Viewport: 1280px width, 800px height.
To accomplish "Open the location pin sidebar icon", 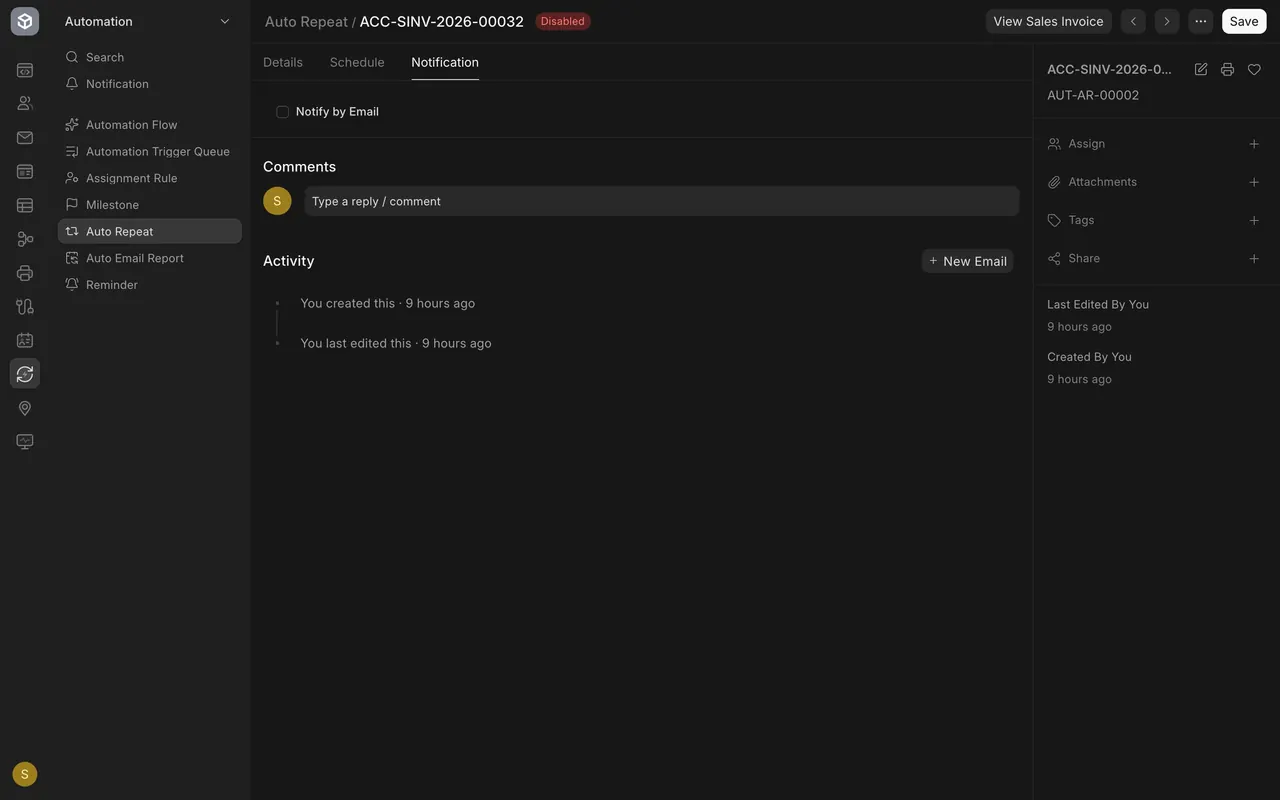I will [25, 408].
